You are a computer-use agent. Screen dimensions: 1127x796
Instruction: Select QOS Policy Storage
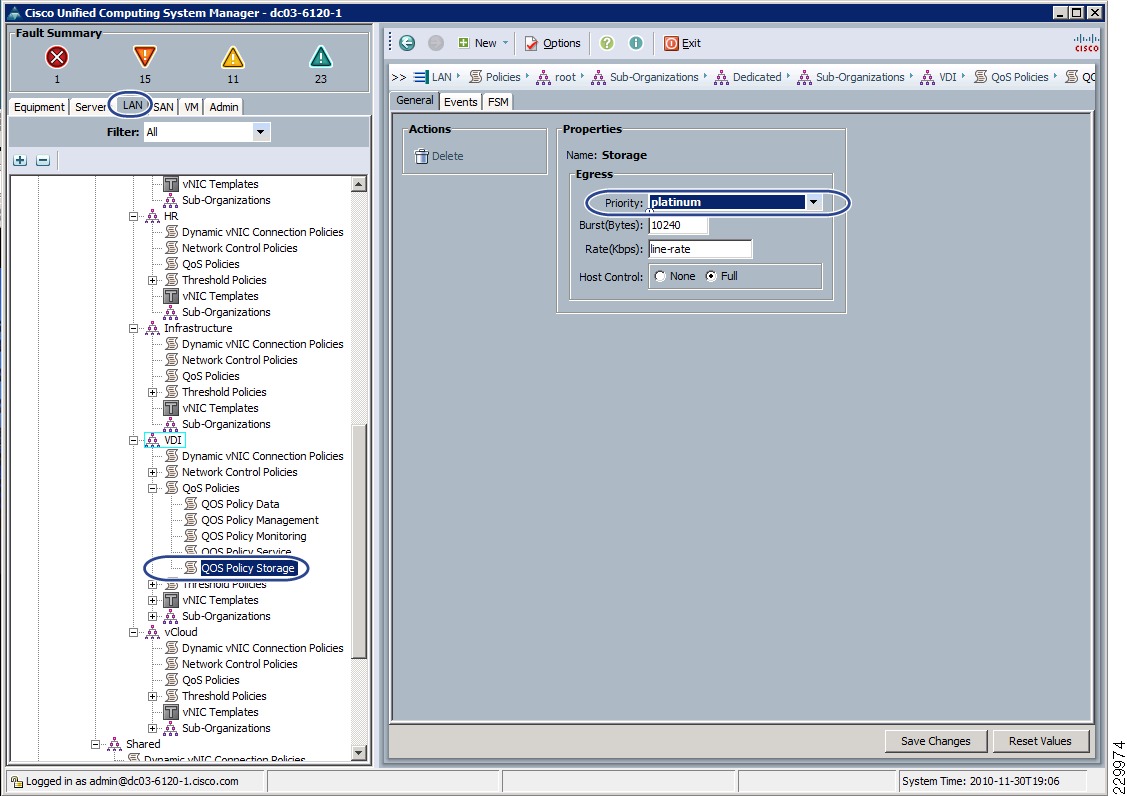[x=248, y=568]
